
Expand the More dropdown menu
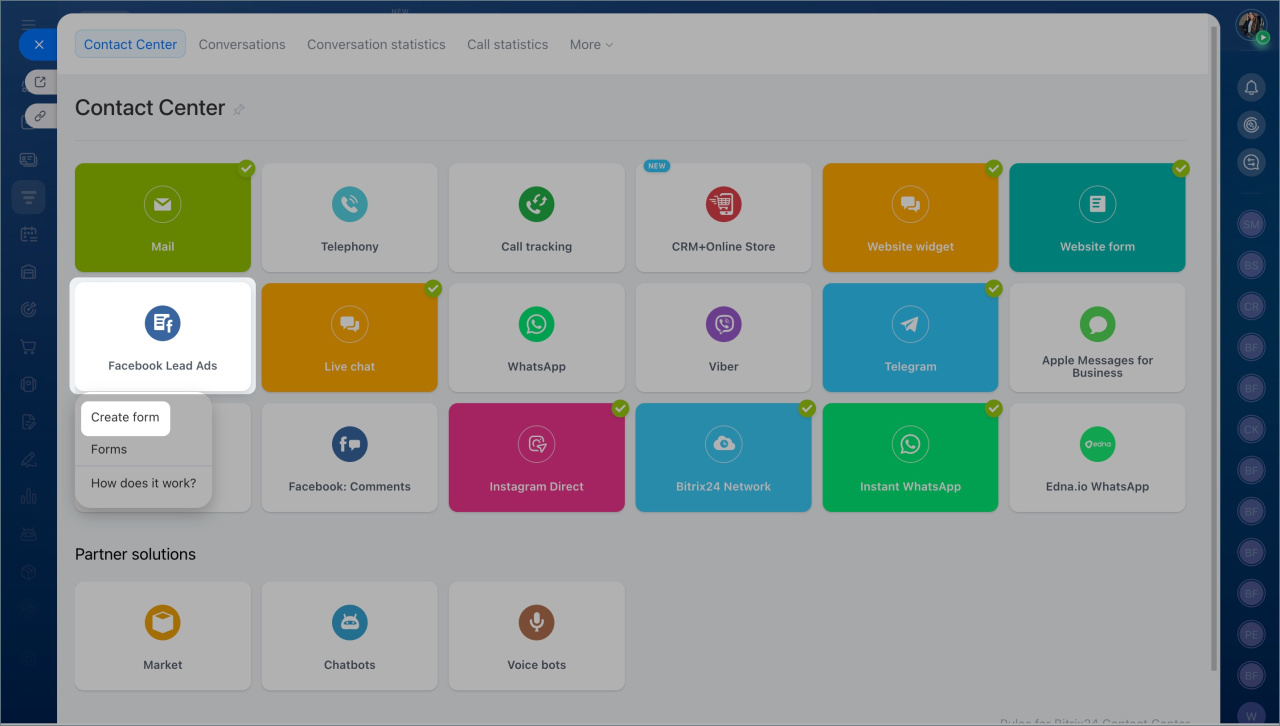click(x=590, y=45)
